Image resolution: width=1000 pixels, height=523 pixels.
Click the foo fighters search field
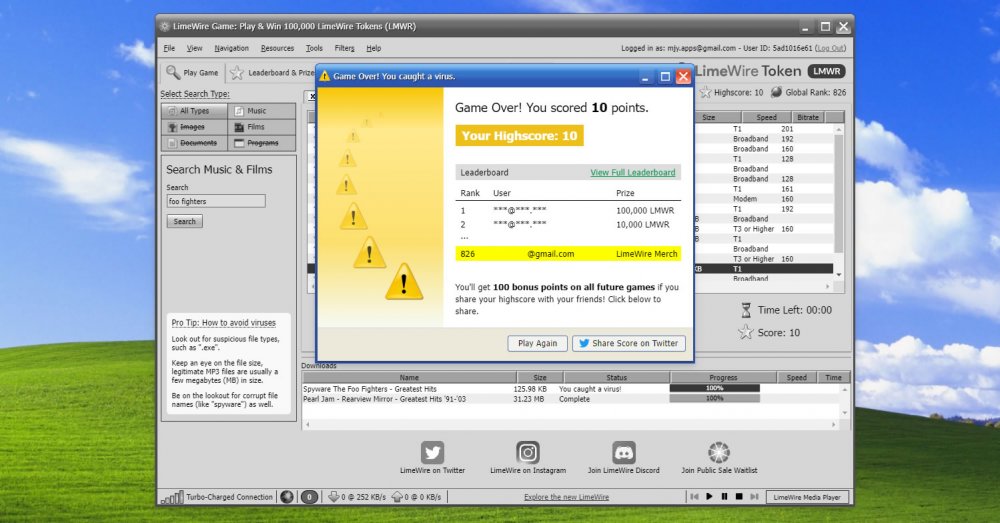point(216,202)
